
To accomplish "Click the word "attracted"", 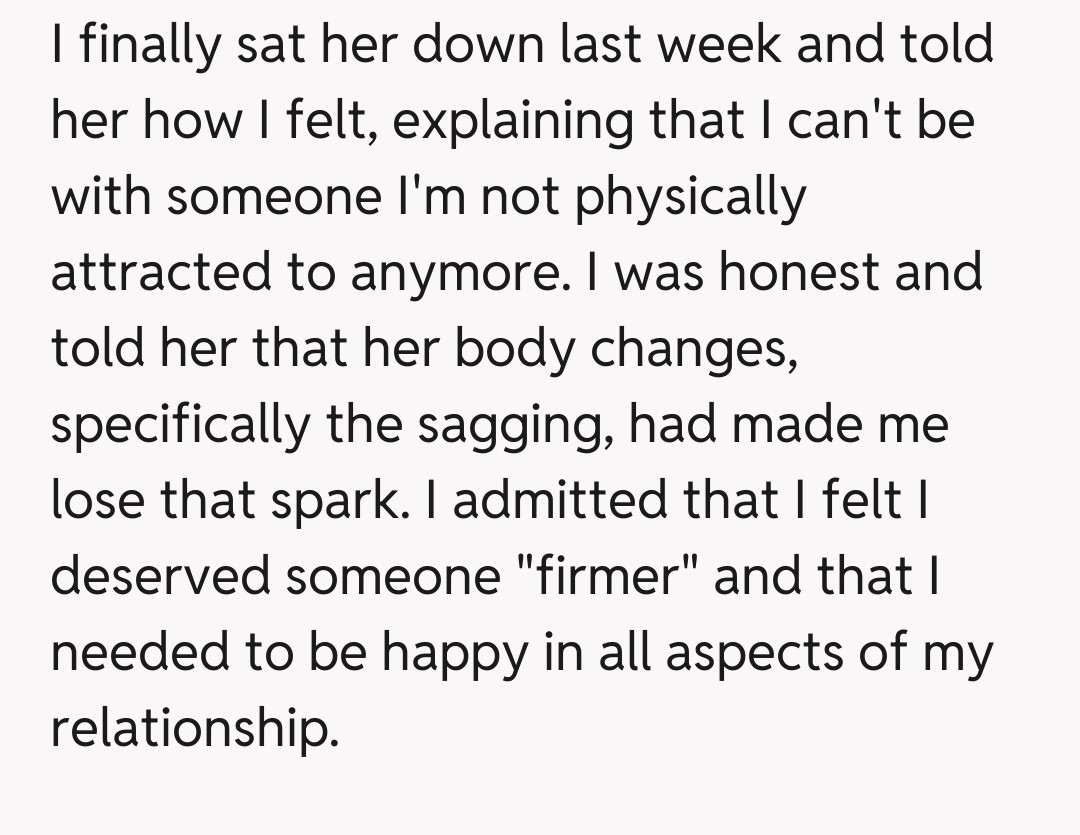I will click(158, 273).
